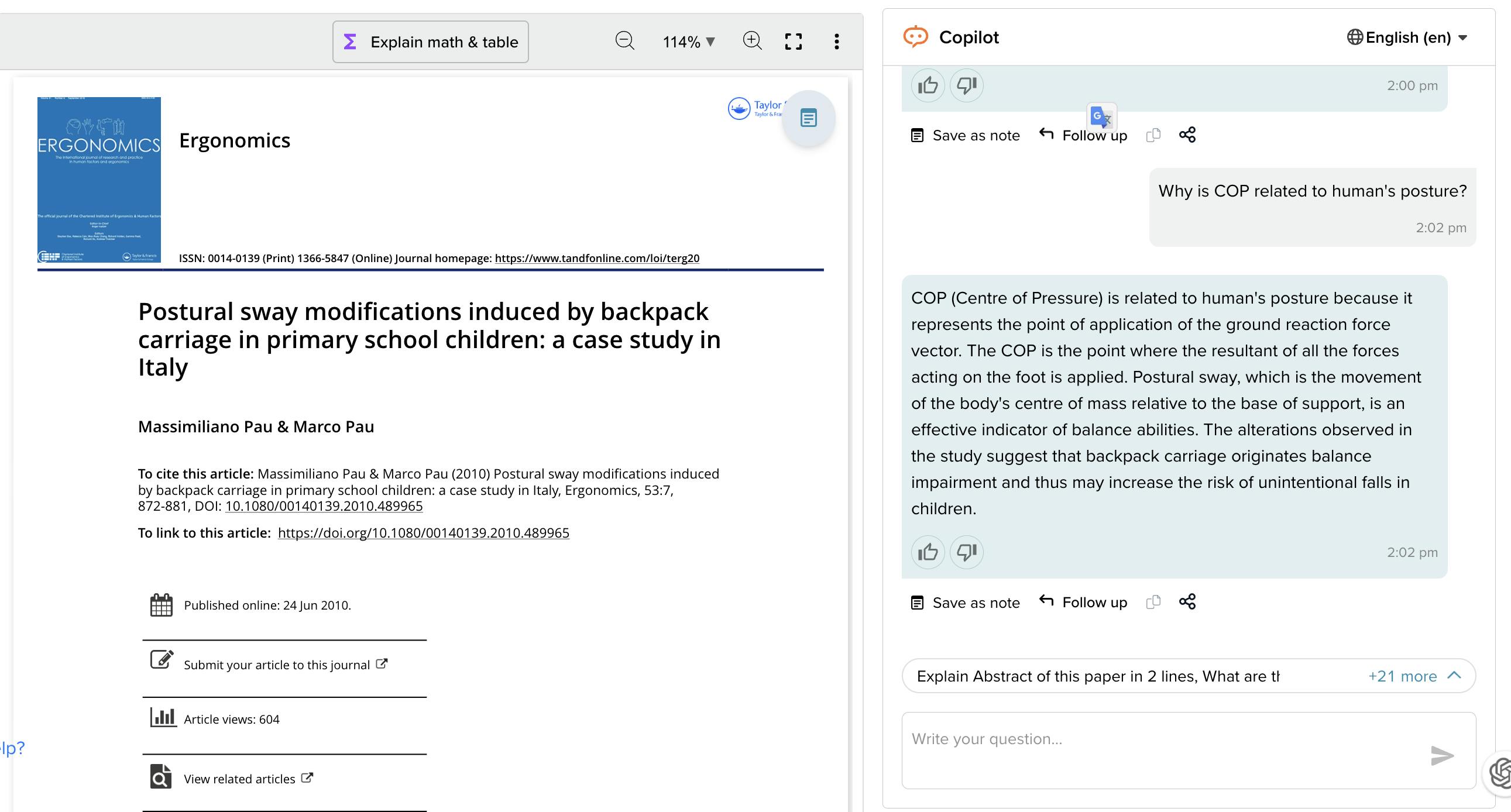Expand the +21 more suggested questions

pyautogui.click(x=1414, y=676)
